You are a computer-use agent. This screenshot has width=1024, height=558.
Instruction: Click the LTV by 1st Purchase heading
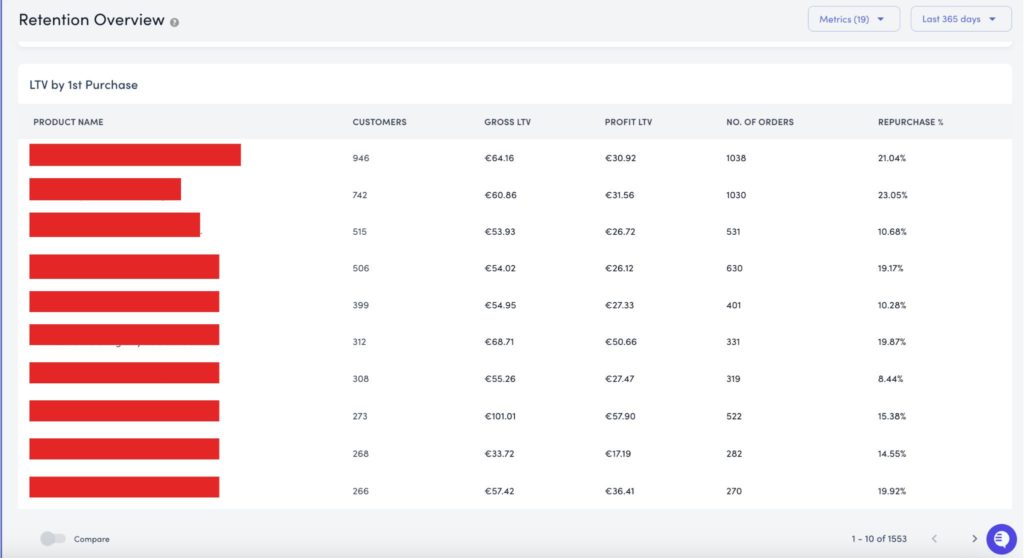[x=84, y=85]
